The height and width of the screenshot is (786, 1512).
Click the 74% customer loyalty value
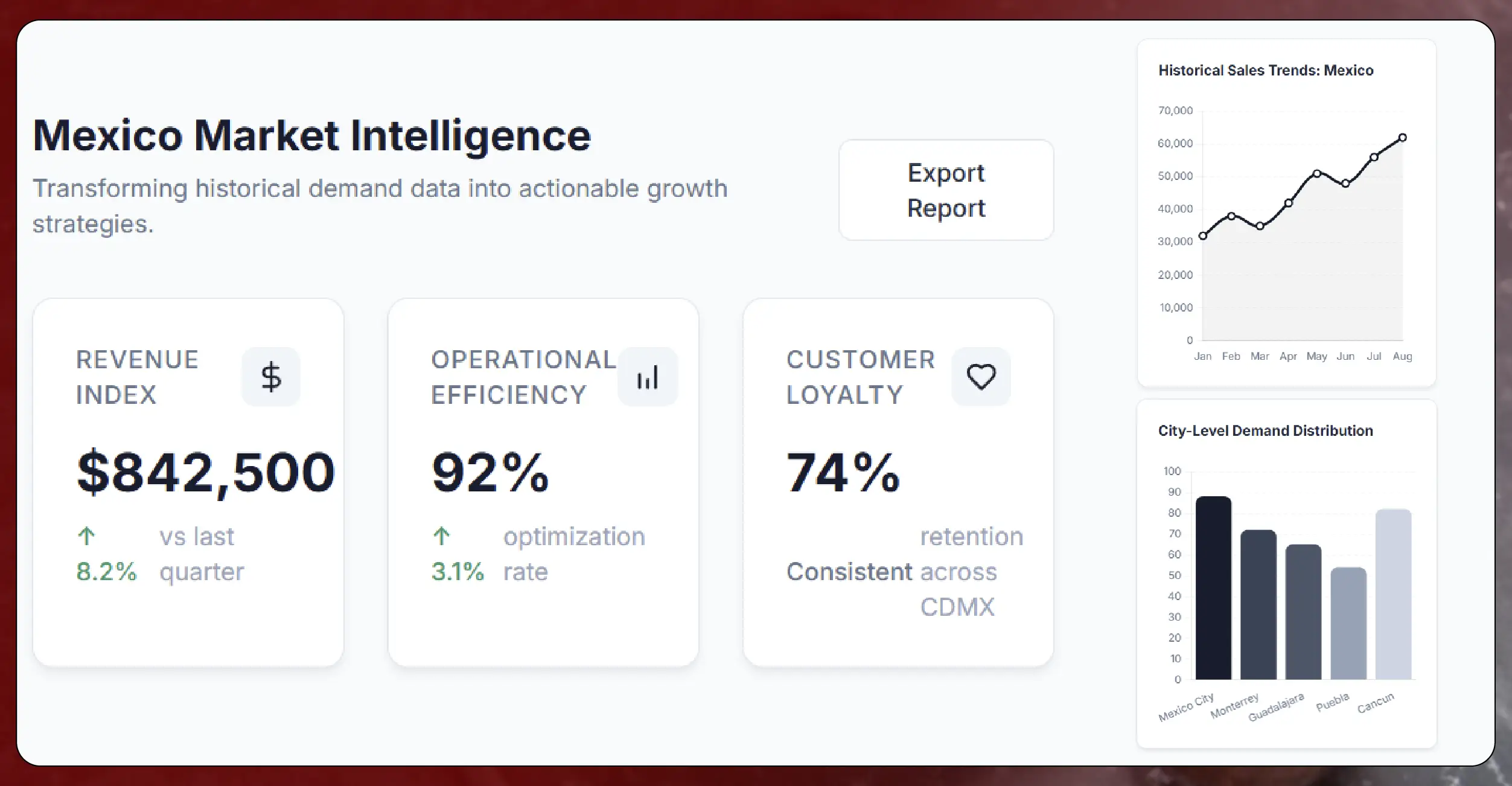pyautogui.click(x=843, y=472)
